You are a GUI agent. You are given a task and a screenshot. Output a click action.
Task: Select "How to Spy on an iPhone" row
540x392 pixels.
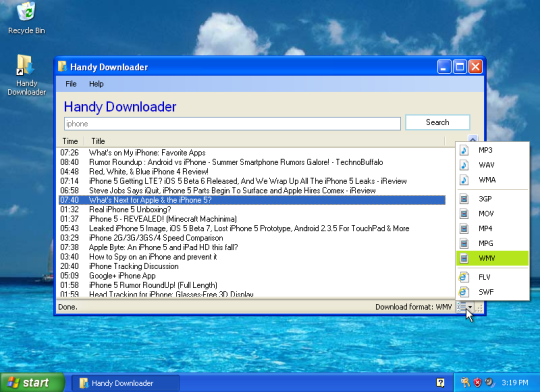tap(252, 257)
